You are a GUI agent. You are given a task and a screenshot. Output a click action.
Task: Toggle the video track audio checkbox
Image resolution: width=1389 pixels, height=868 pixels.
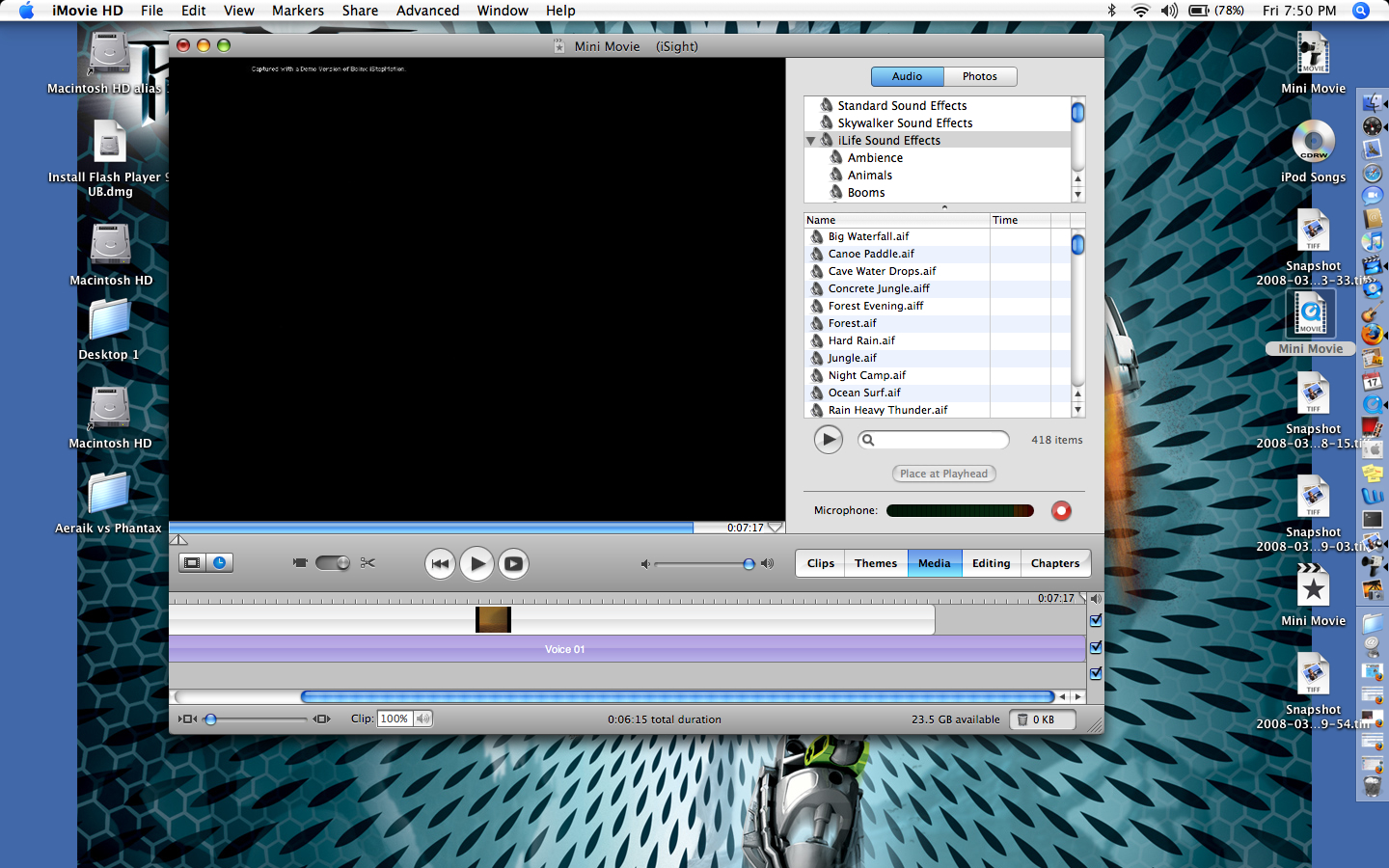[x=1096, y=621]
